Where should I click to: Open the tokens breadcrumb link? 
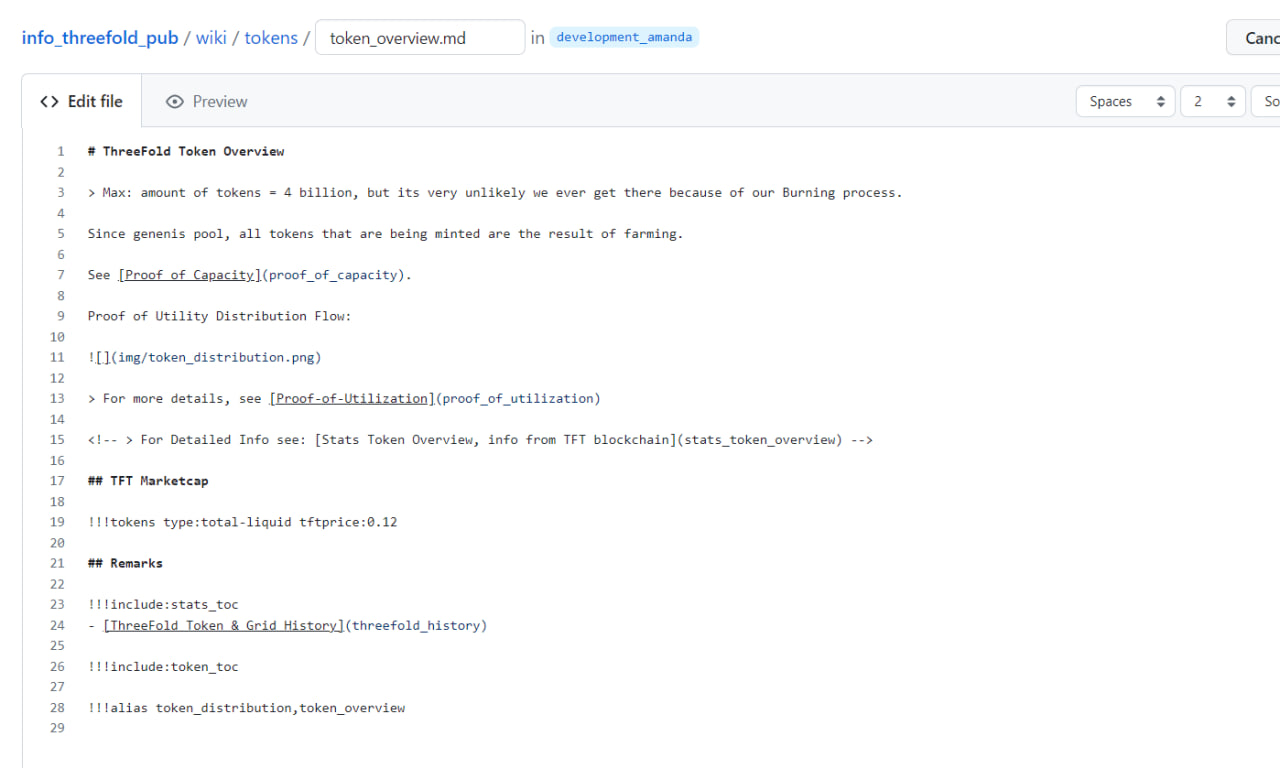coord(271,37)
